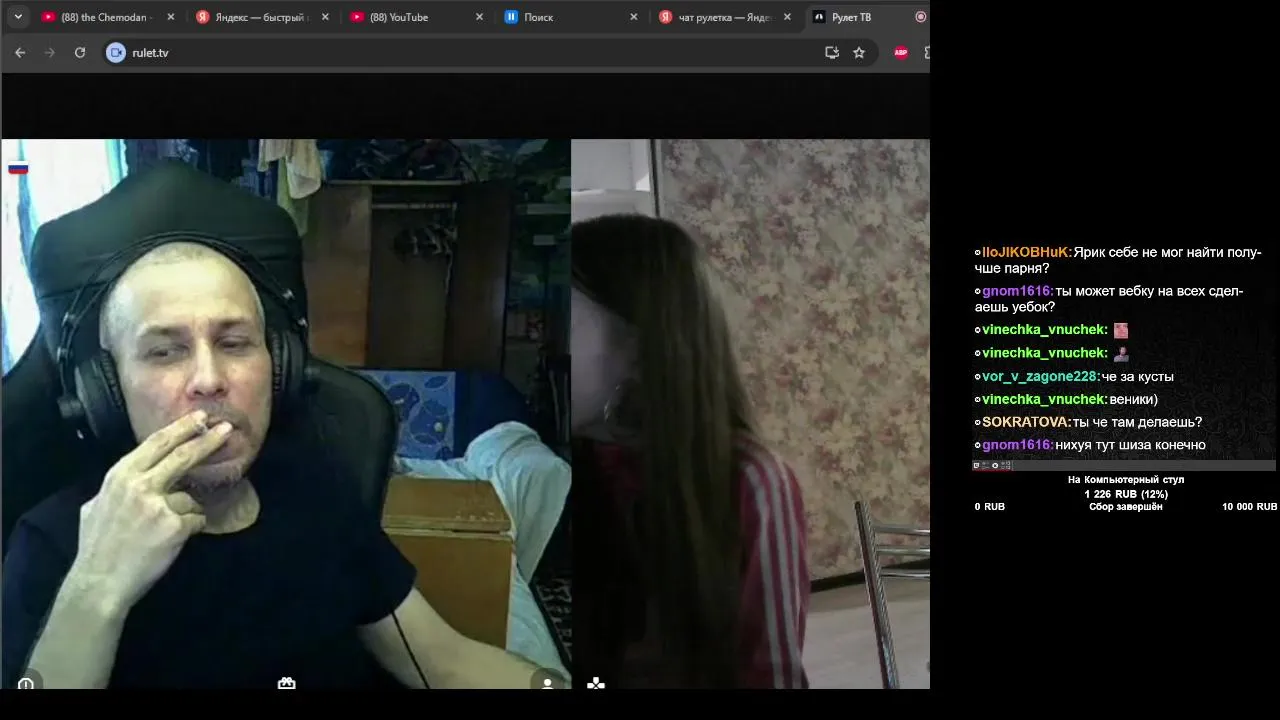1280x720 pixels.
Task: Click the '0 RUB' goal start label
Action: (990, 507)
